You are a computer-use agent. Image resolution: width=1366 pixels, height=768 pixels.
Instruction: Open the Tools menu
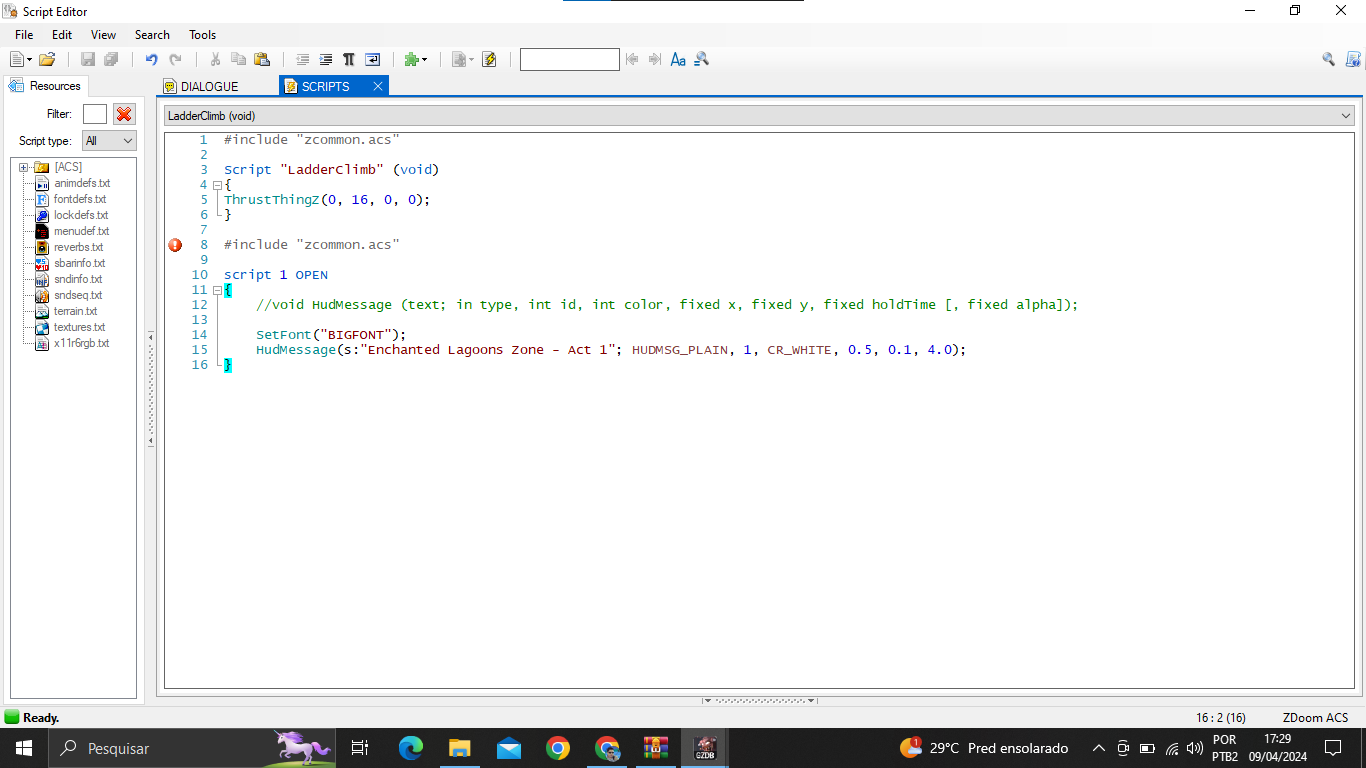pos(203,35)
